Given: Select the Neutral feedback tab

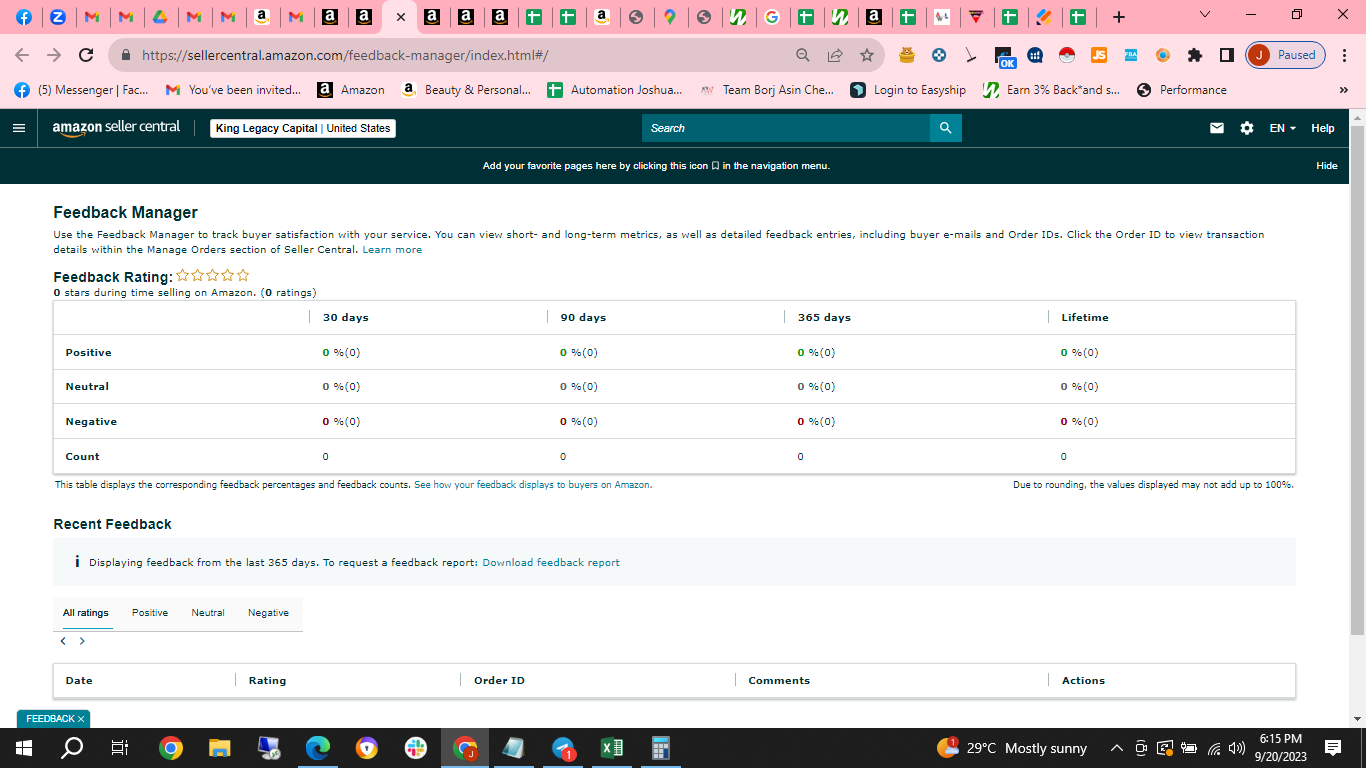Looking at the screenshot, I should coord(208,613).
